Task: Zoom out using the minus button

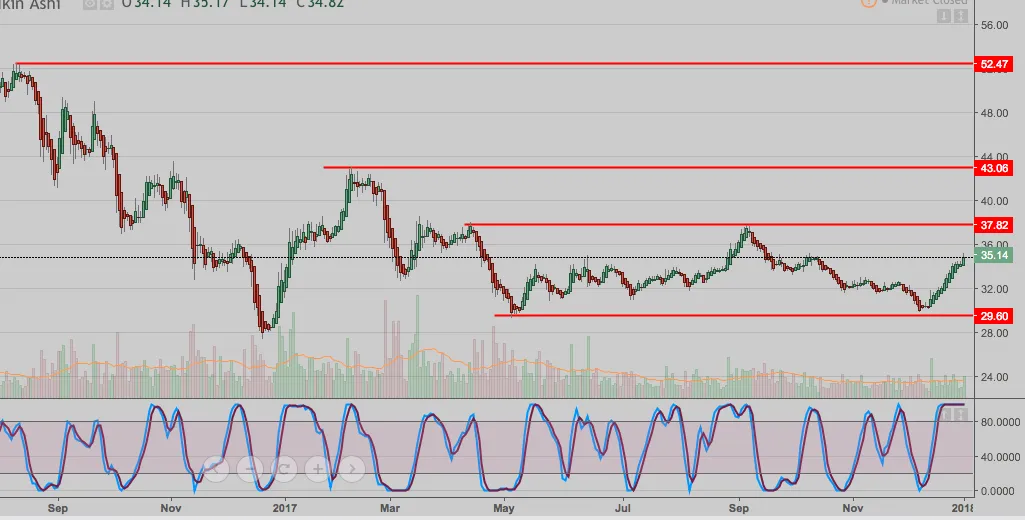Action: [250, 468]
